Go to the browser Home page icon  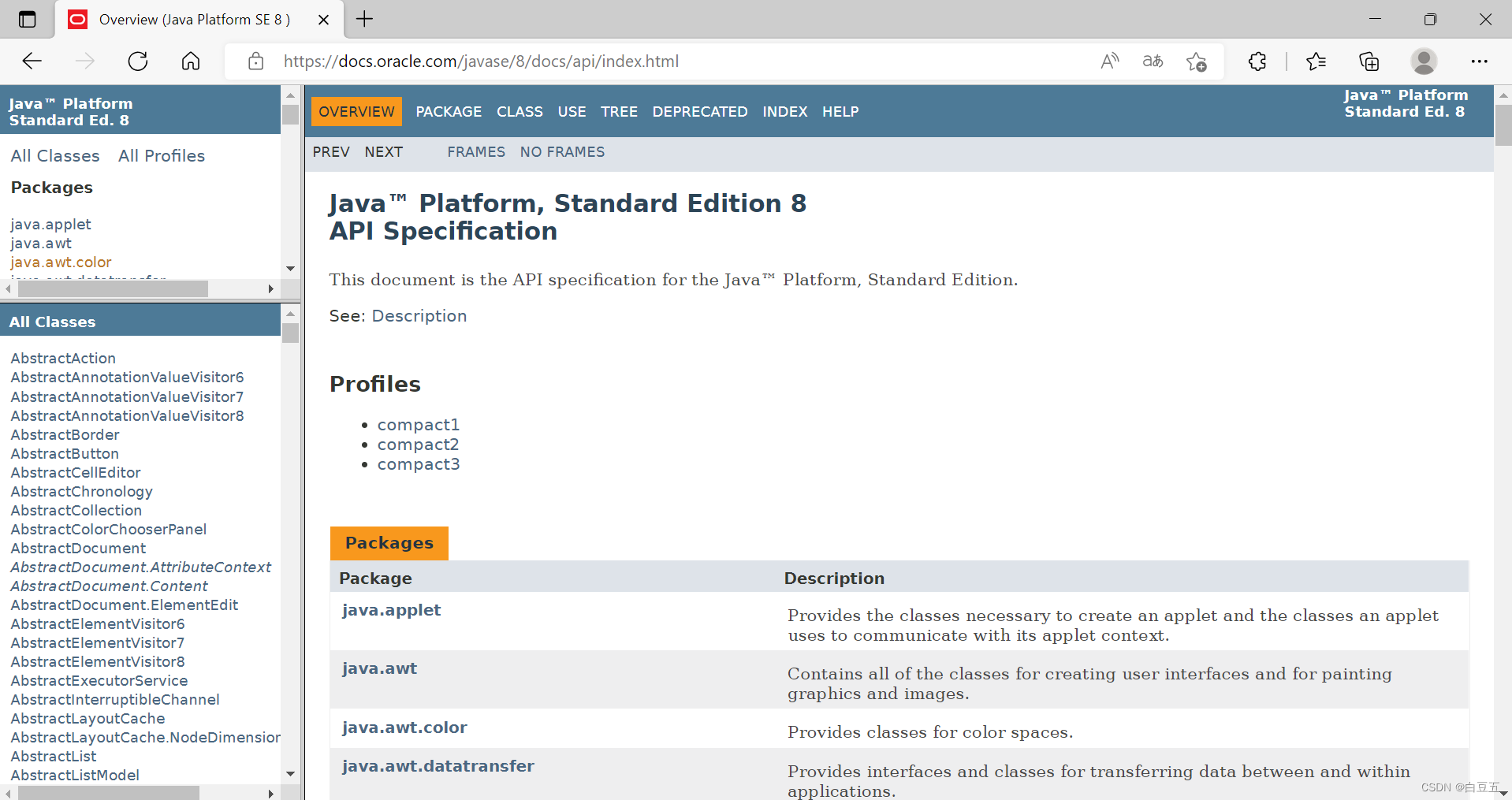(191, 61)
